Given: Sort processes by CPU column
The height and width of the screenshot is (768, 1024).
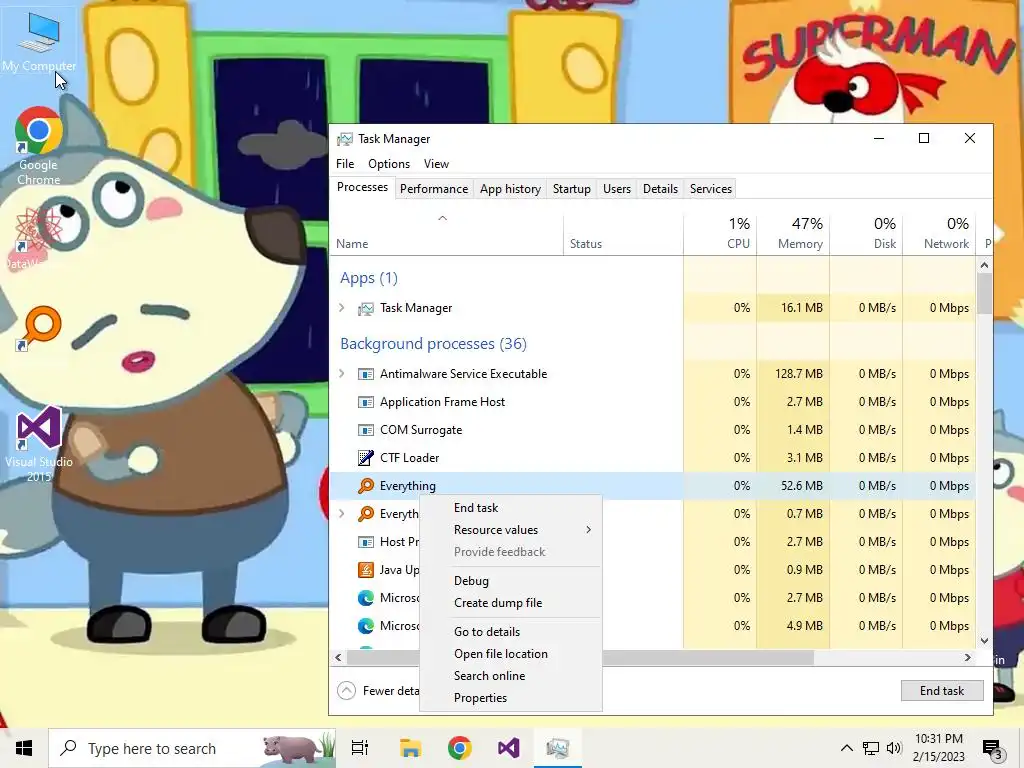Looking at the screenshot, I should pos(720,233).
